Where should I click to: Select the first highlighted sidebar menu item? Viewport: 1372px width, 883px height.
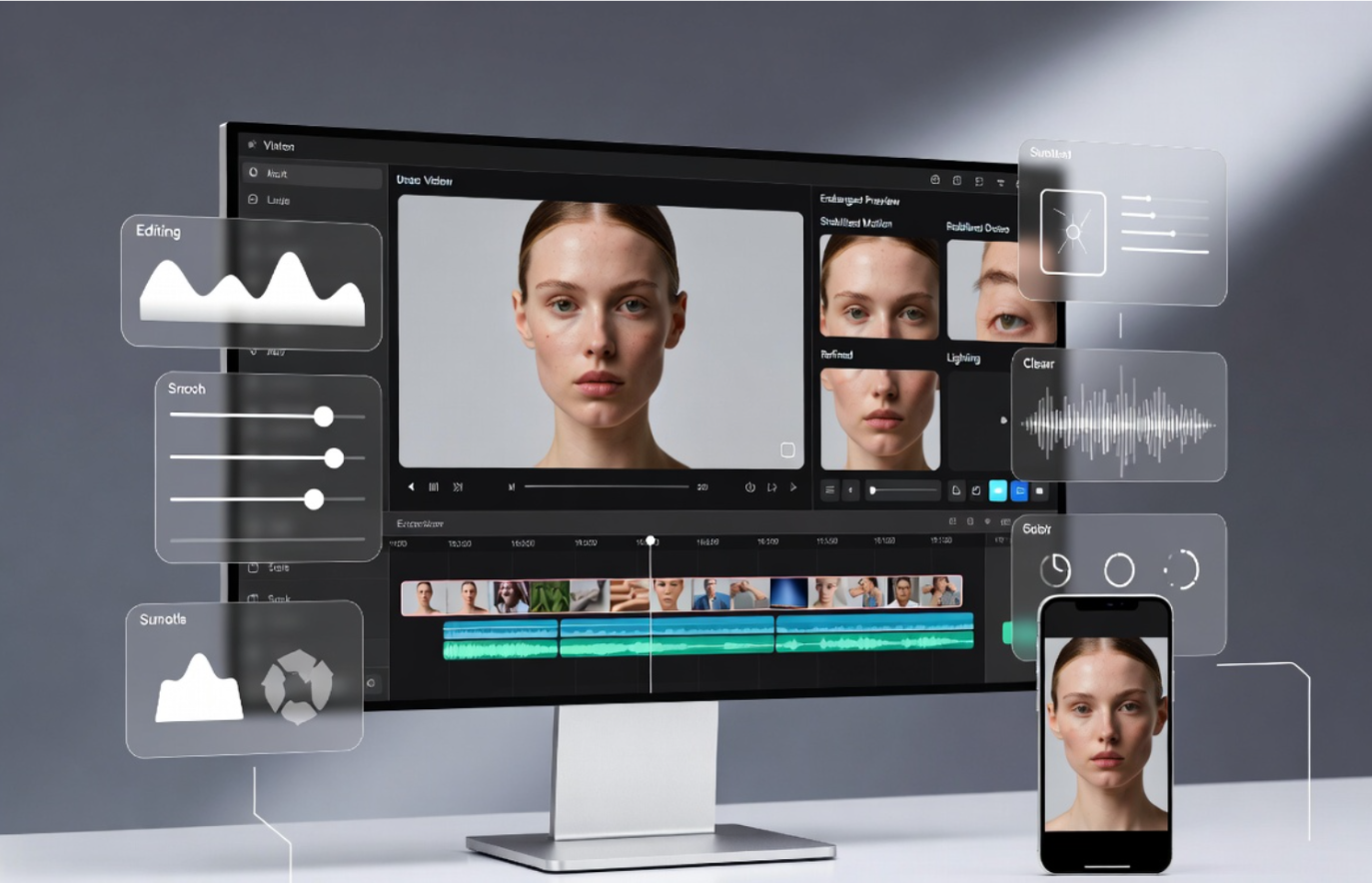[x=312, y=174]
